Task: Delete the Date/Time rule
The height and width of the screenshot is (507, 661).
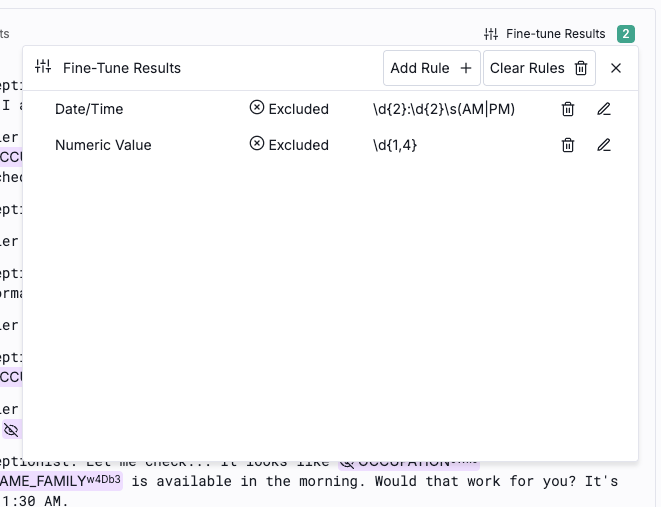Action: tap(568, 109)
